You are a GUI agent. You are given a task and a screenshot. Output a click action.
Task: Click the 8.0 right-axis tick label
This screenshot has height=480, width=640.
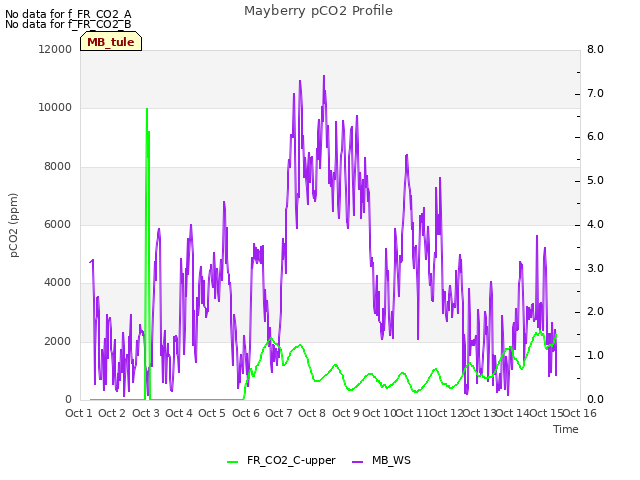pos(595,49)
